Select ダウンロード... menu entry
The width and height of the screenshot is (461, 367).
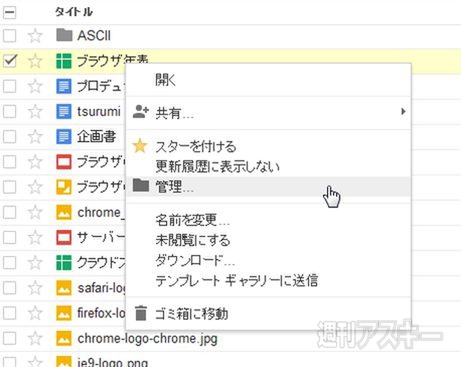pos(268,260)
